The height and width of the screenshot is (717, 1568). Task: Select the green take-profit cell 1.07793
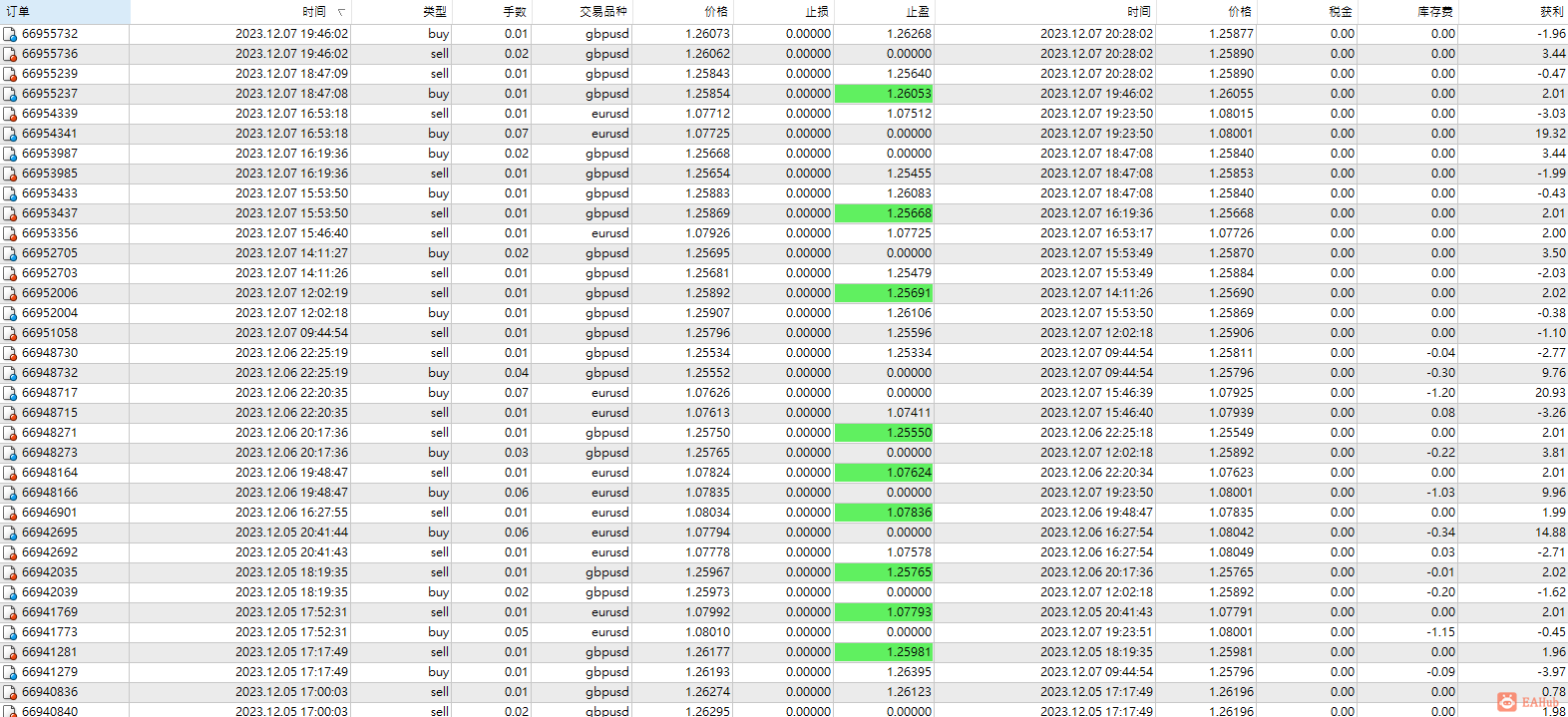tap(884, 612)
